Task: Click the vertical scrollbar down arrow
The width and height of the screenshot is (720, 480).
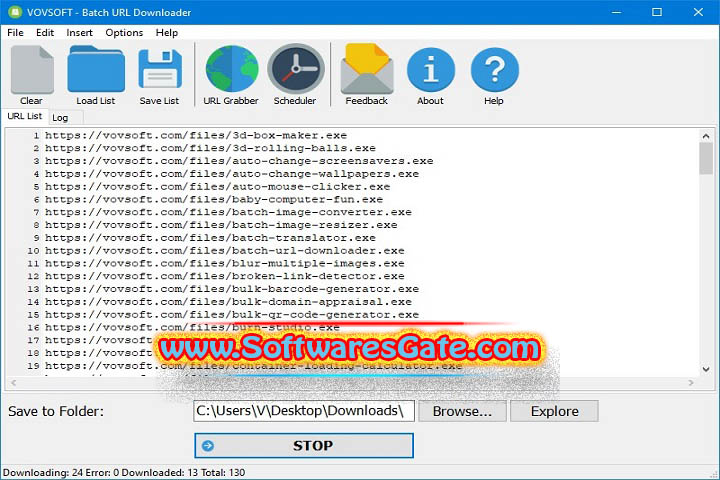Action: 706,369
